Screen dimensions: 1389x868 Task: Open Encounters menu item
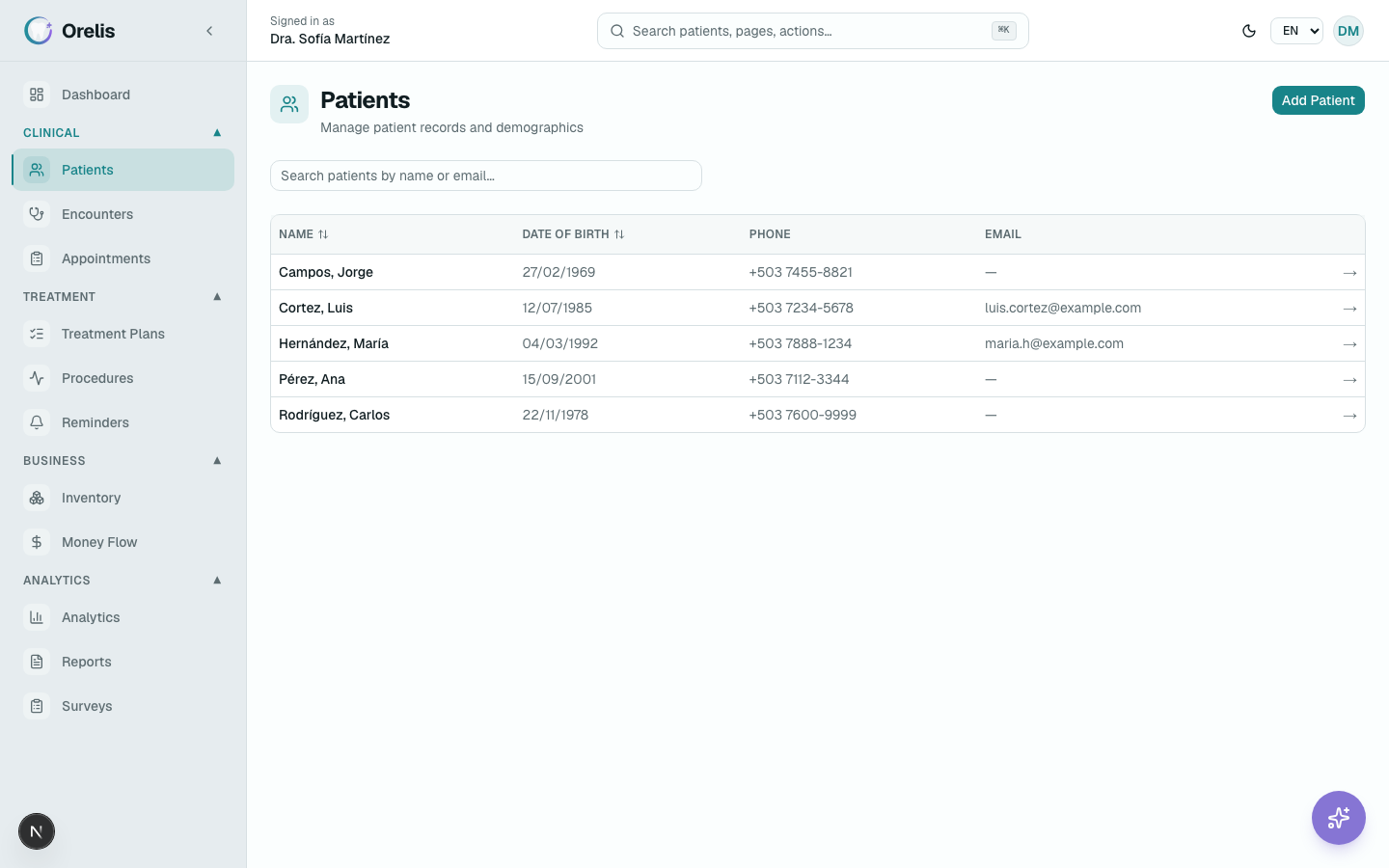(123, 214)
